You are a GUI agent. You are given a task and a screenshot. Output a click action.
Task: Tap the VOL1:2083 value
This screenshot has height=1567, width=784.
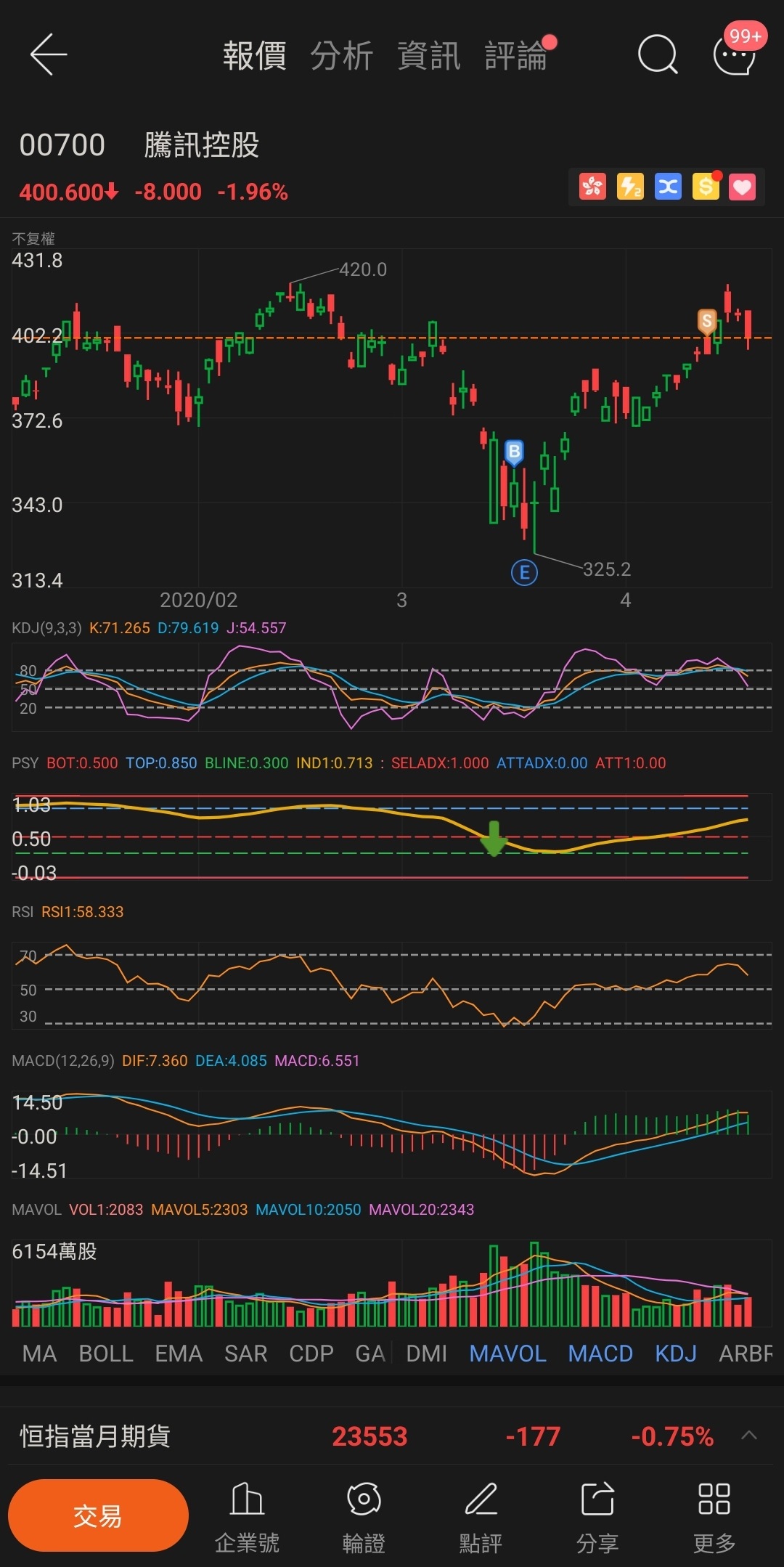click(106, 1210)
